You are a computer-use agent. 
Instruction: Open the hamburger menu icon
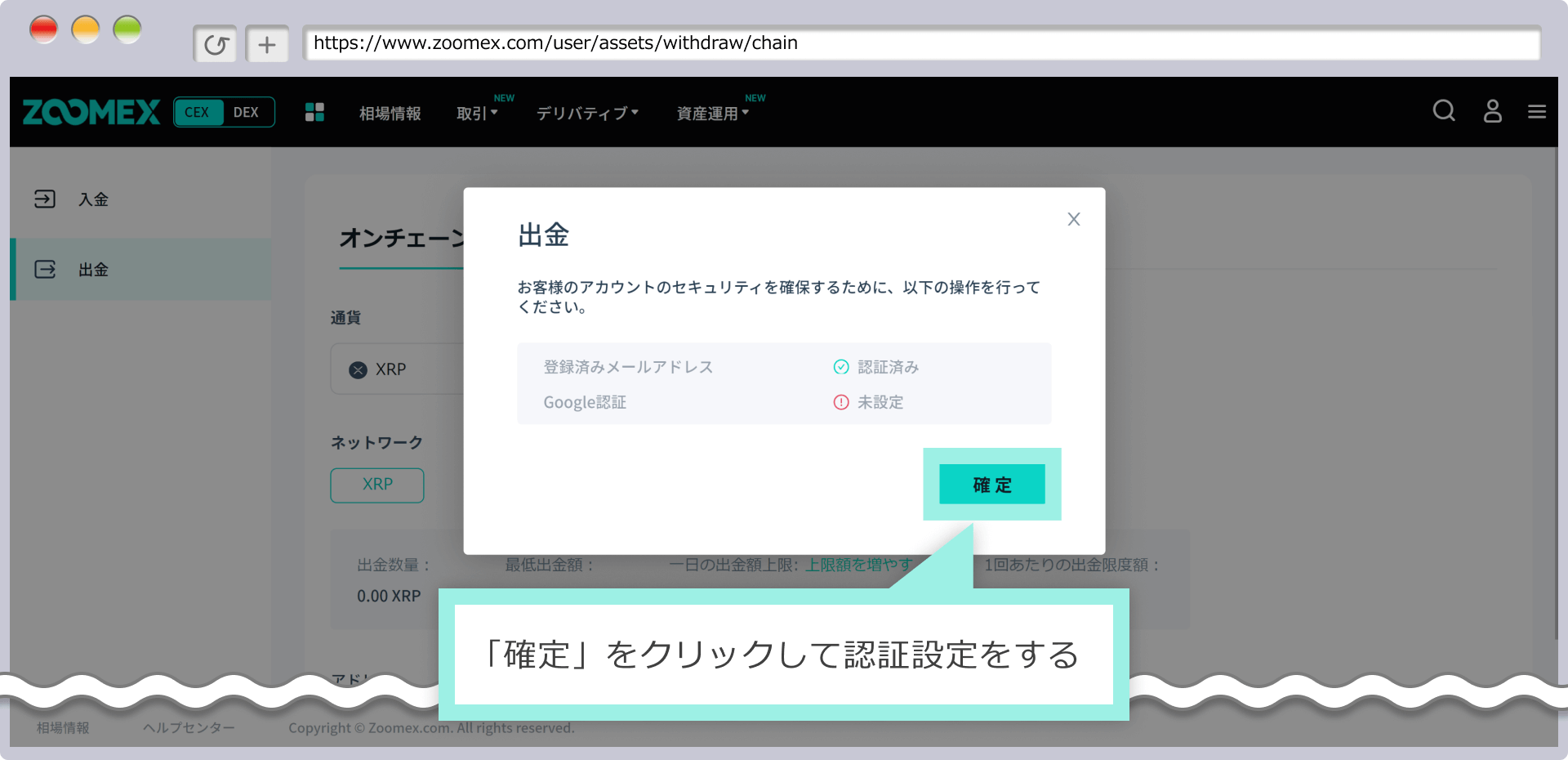tap(1537, 112)
